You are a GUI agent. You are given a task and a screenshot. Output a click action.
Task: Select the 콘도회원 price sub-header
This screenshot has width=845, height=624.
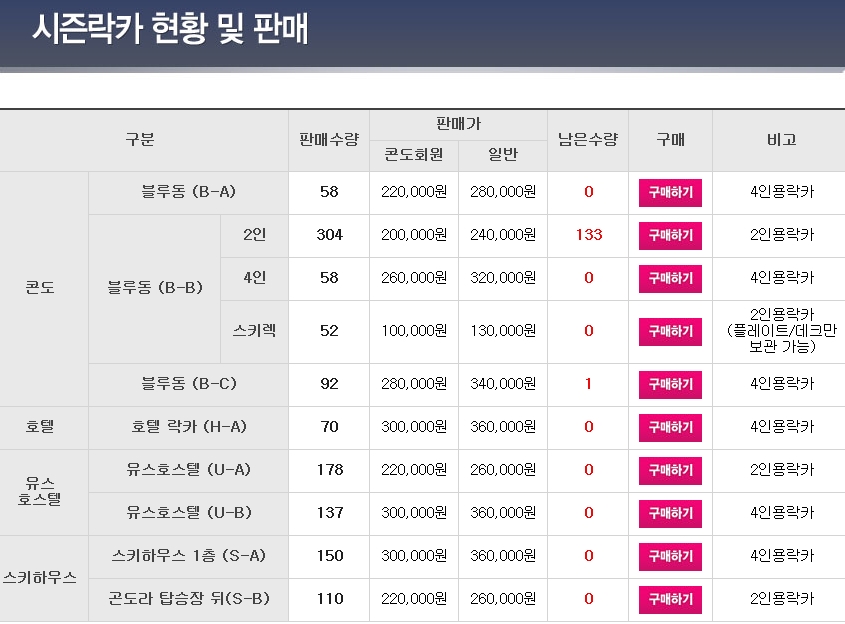pos(414,155)
